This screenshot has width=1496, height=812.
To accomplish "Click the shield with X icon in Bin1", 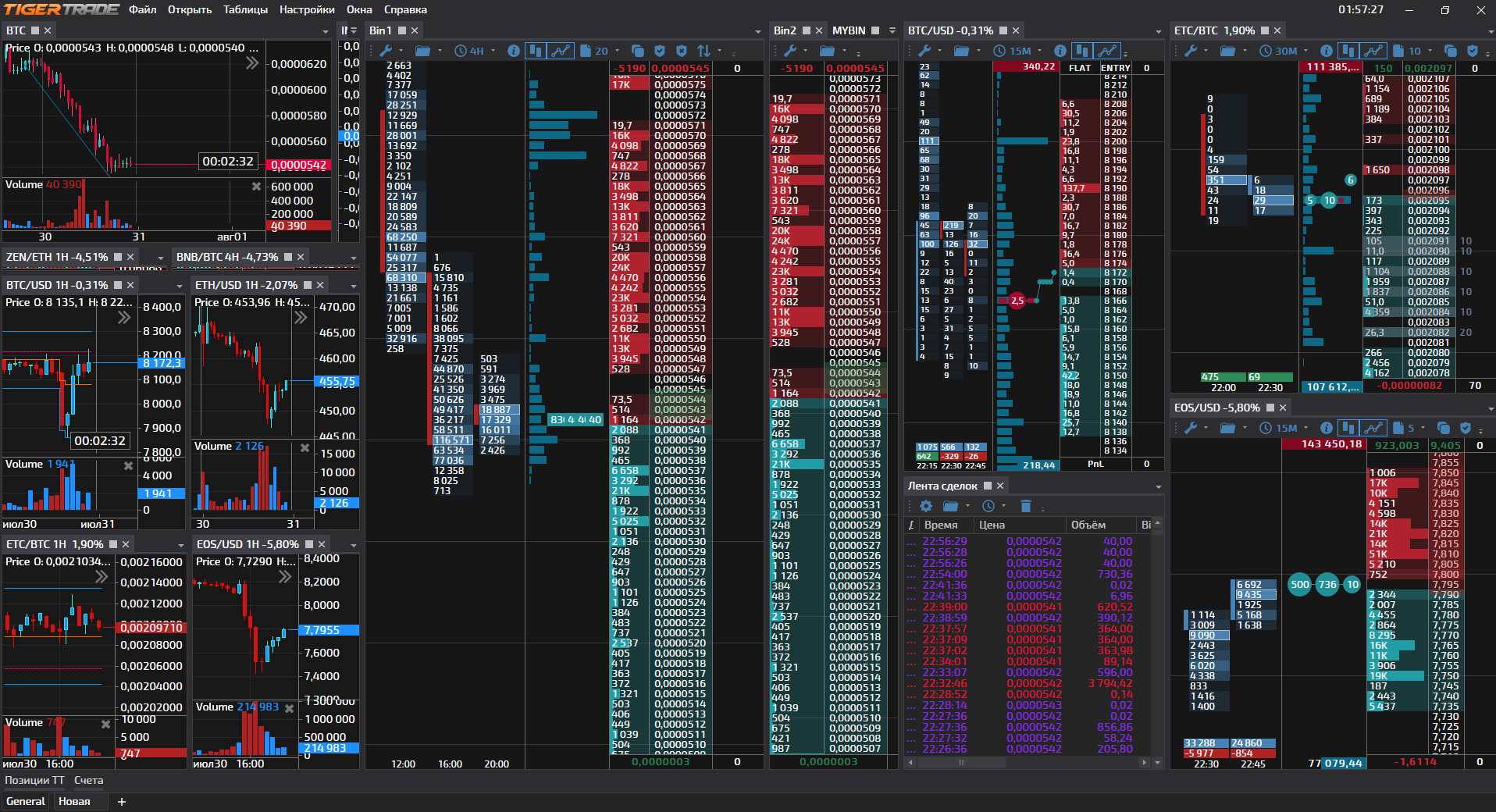I will (682, 51).
